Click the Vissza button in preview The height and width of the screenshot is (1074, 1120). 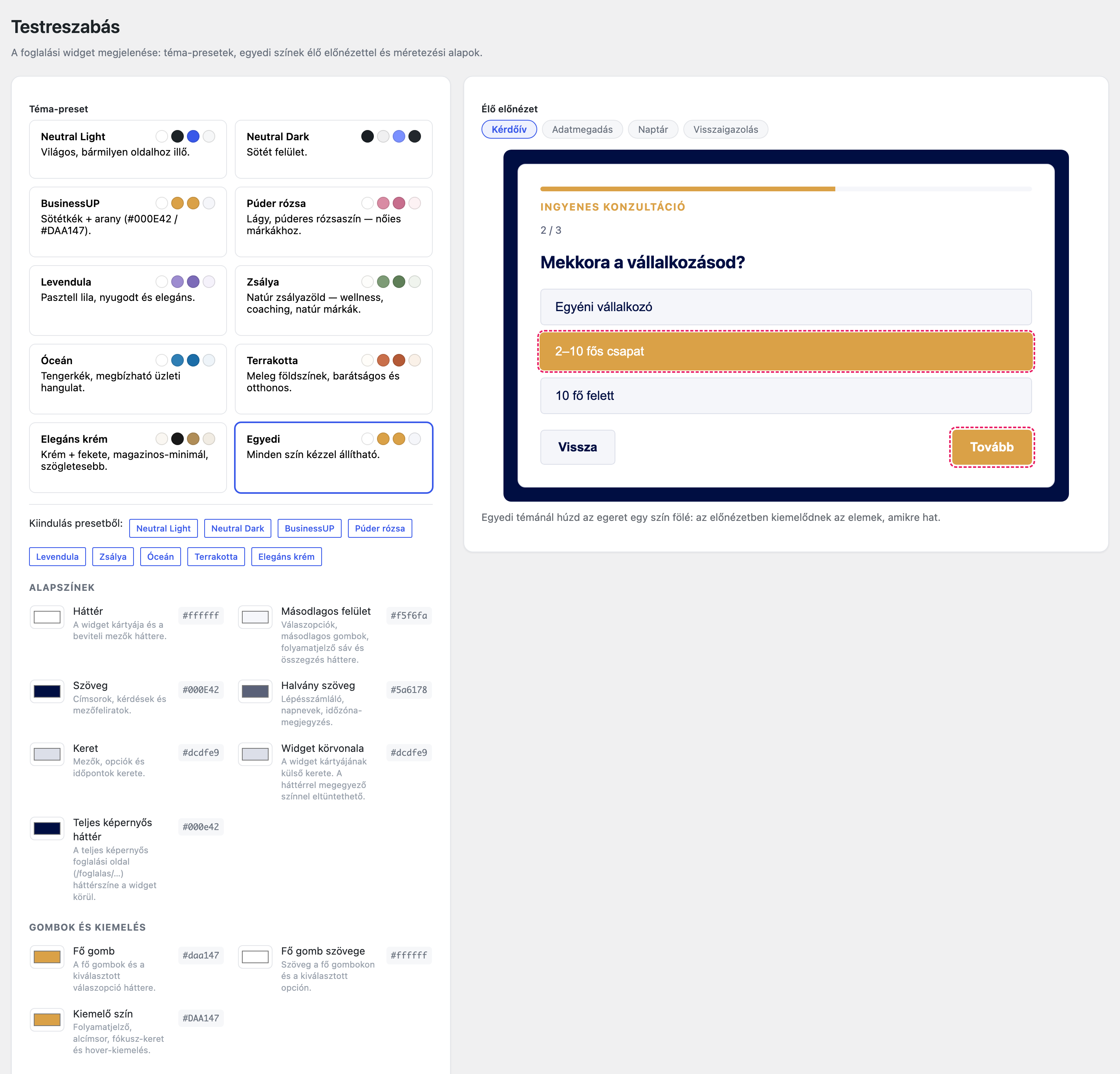click(578, 447)
